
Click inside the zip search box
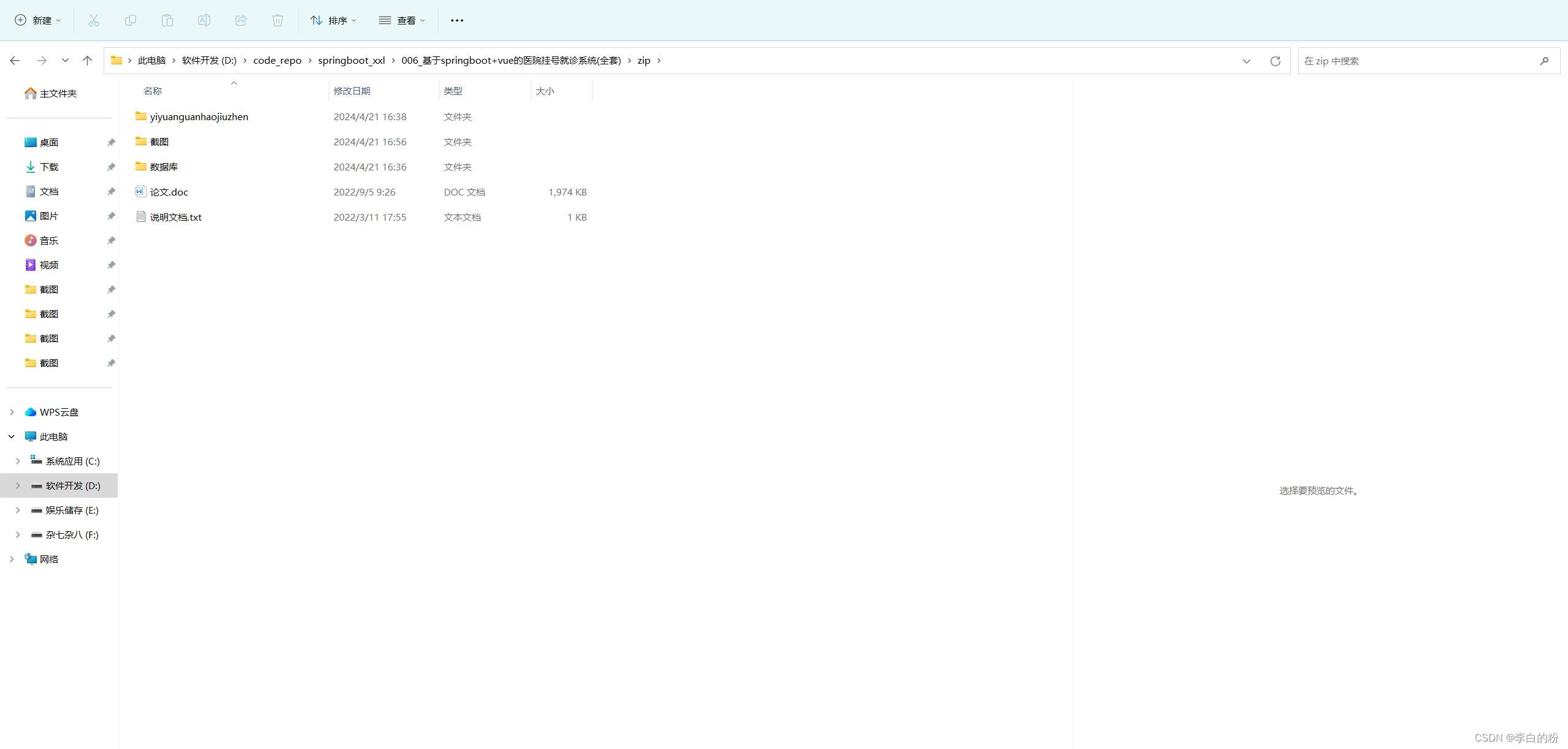pyautogui.click(x=1410, y=61)
